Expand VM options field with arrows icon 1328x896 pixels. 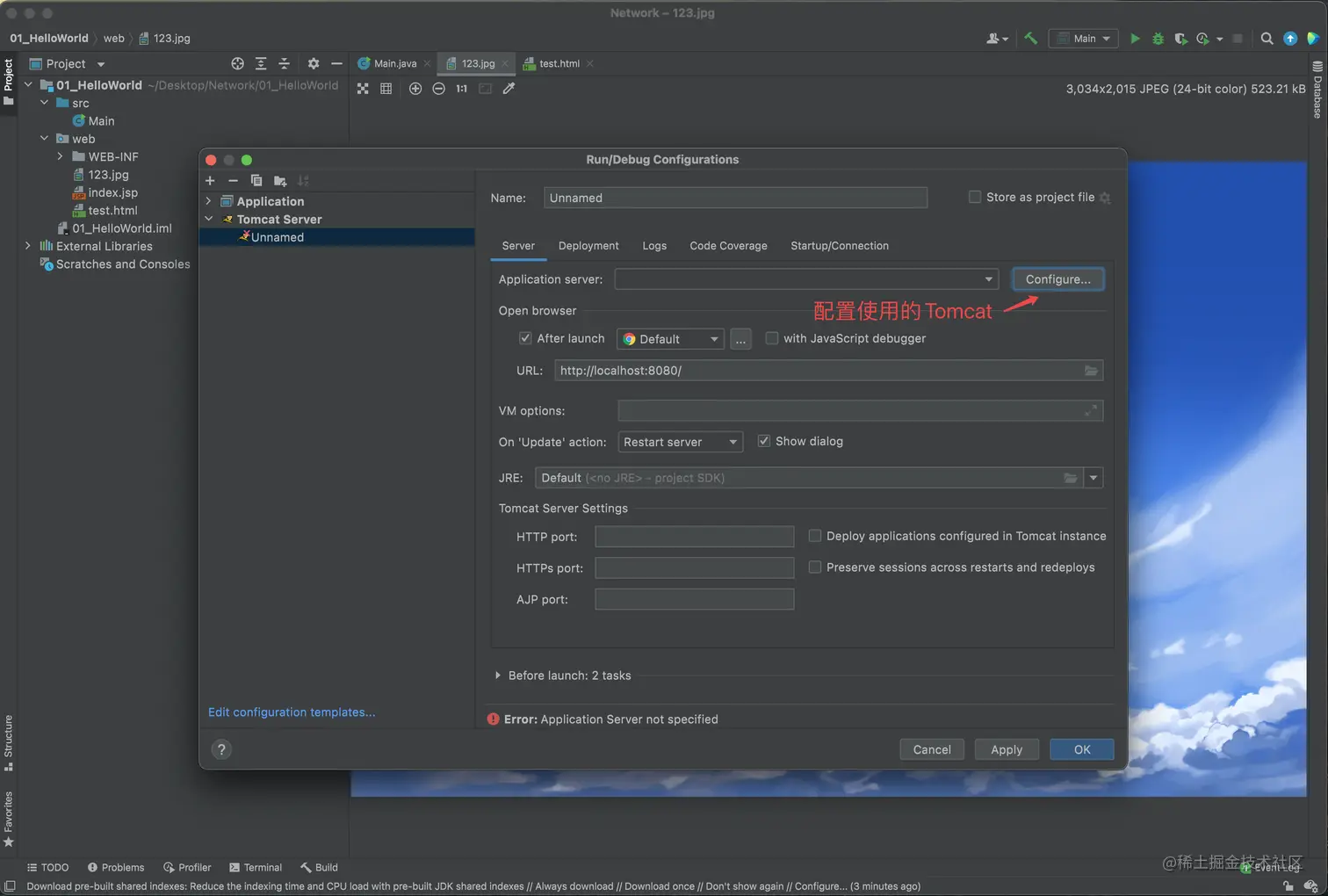coord(1091,410)
